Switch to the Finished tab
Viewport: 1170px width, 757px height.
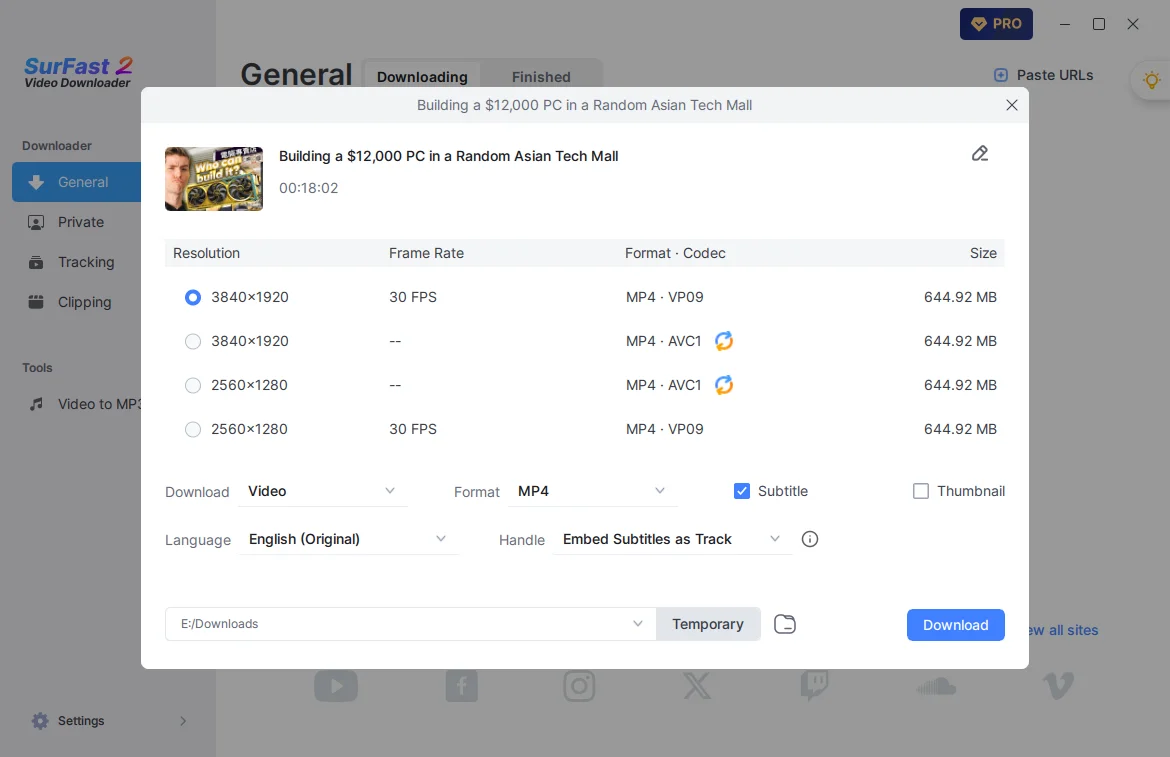point(541,77)
